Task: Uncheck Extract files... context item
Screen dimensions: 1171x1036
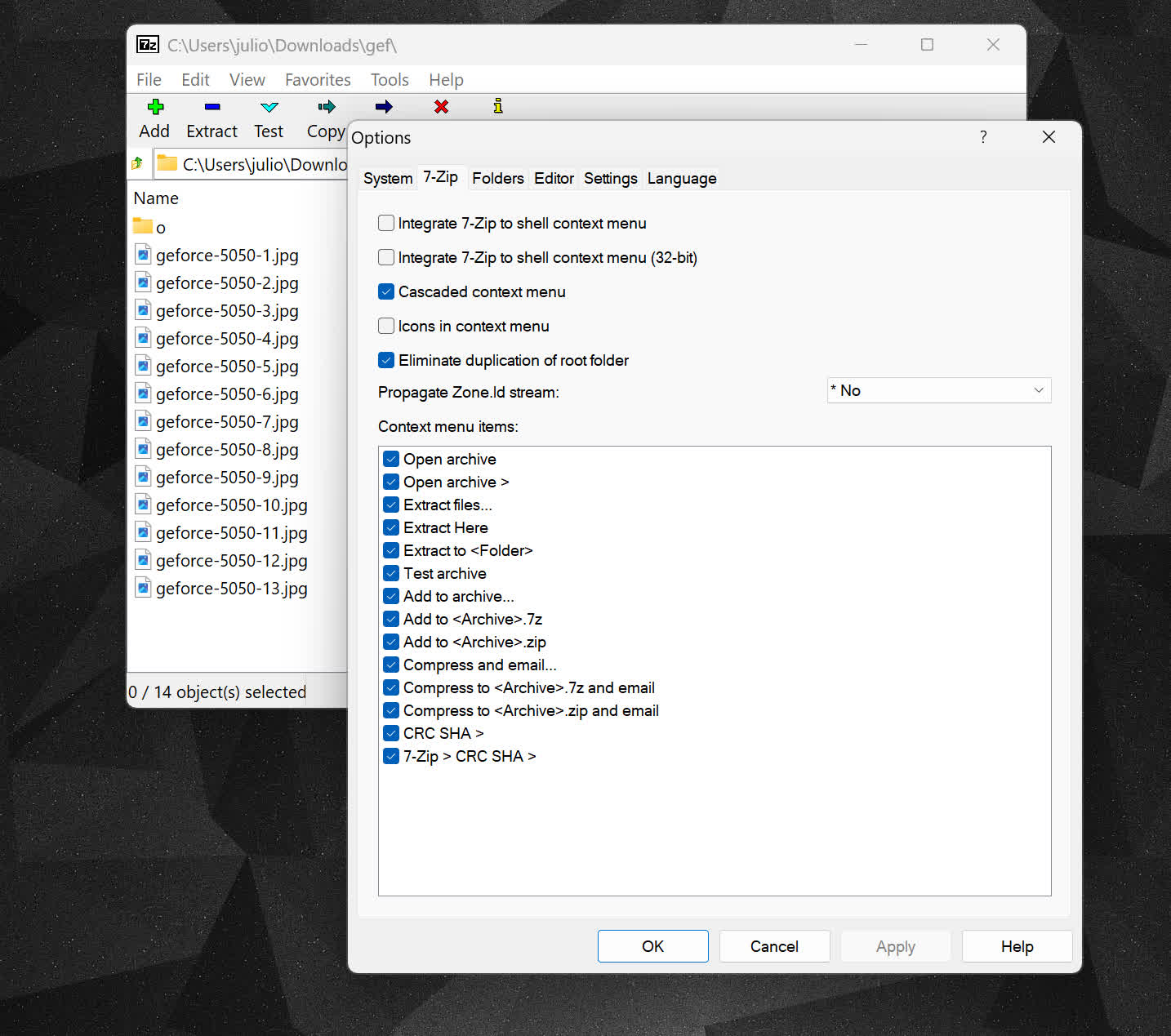Action: 391,505
